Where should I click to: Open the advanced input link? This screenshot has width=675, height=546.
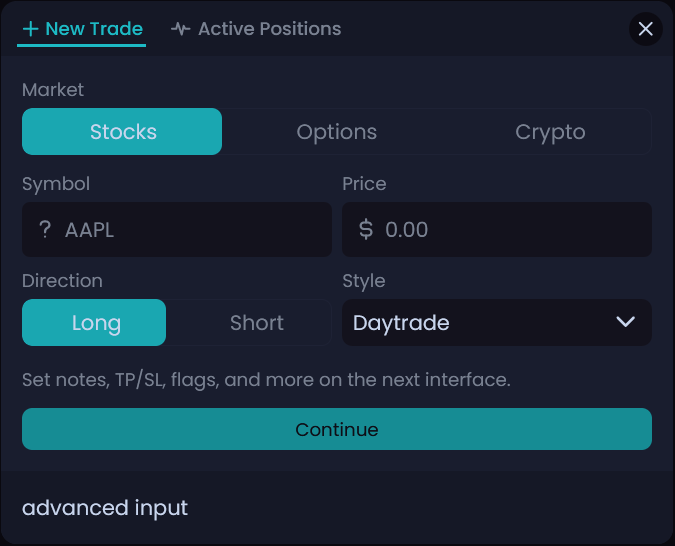point(105,508)
